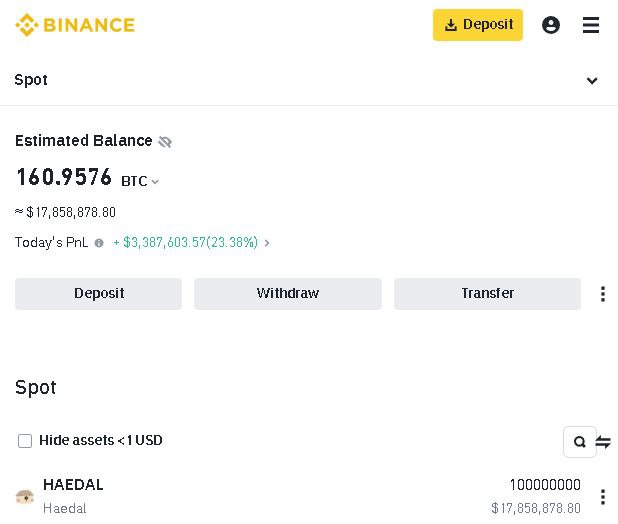Click the Transfer button
This screenshot has height=524, width=618.
(x=487, y=294)
